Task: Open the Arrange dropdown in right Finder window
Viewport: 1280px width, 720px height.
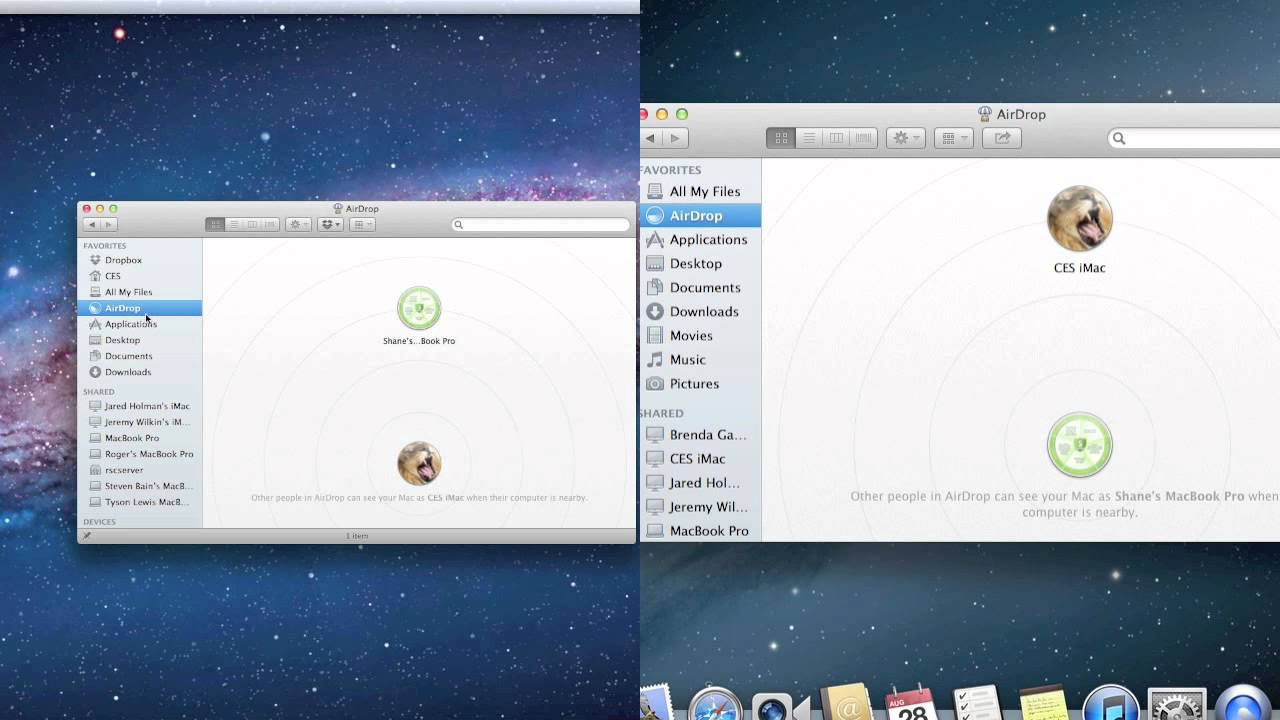Action: click(x=953, y=138)
